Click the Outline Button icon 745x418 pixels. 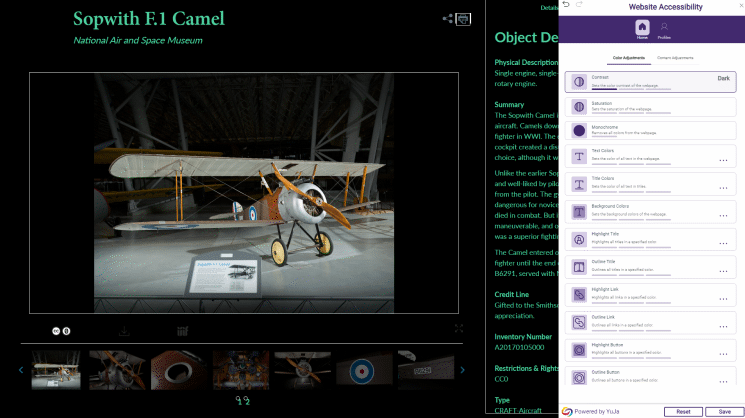click(579, 378)
